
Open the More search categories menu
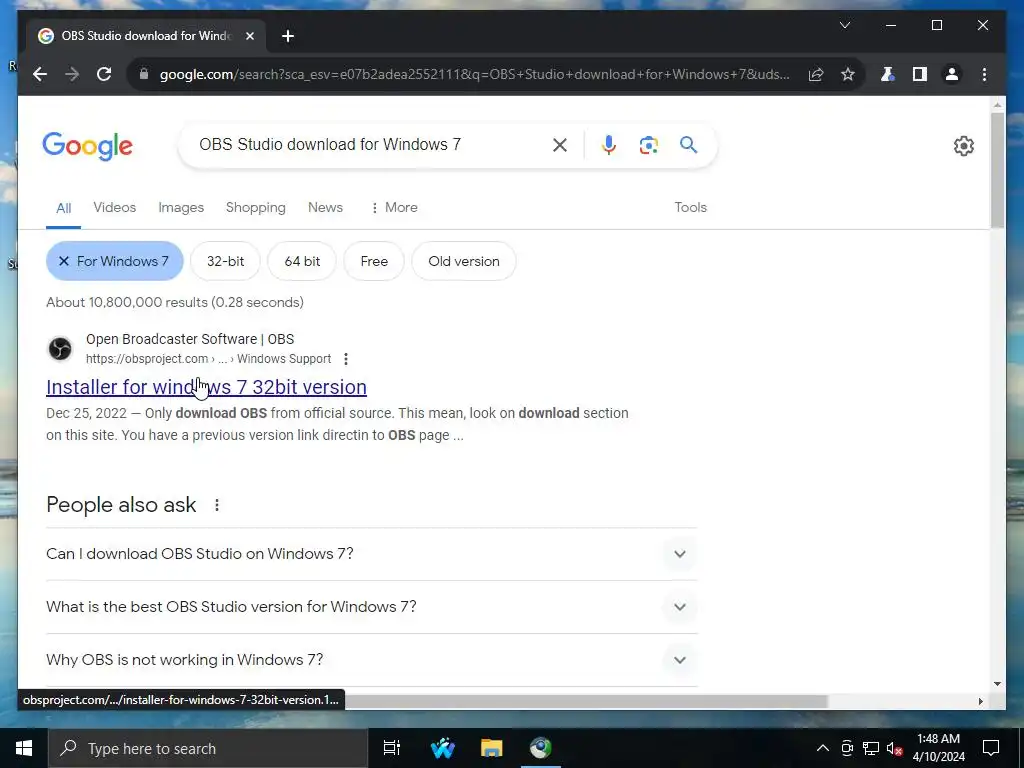(x=394, y=208)
